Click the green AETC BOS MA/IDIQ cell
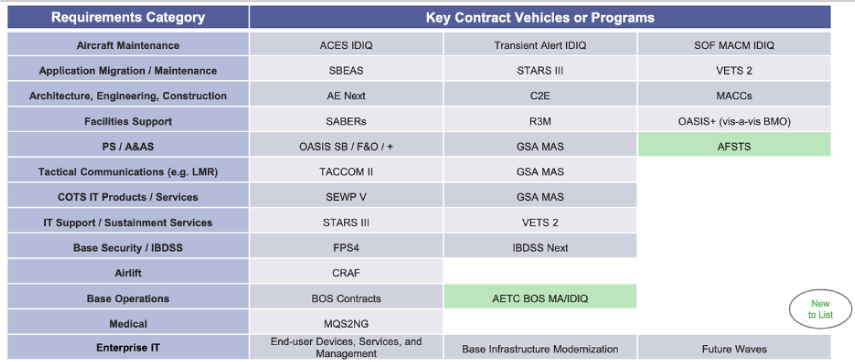Image resolution: width=855 pixels, height=362 pixels. tap(540, 298)
